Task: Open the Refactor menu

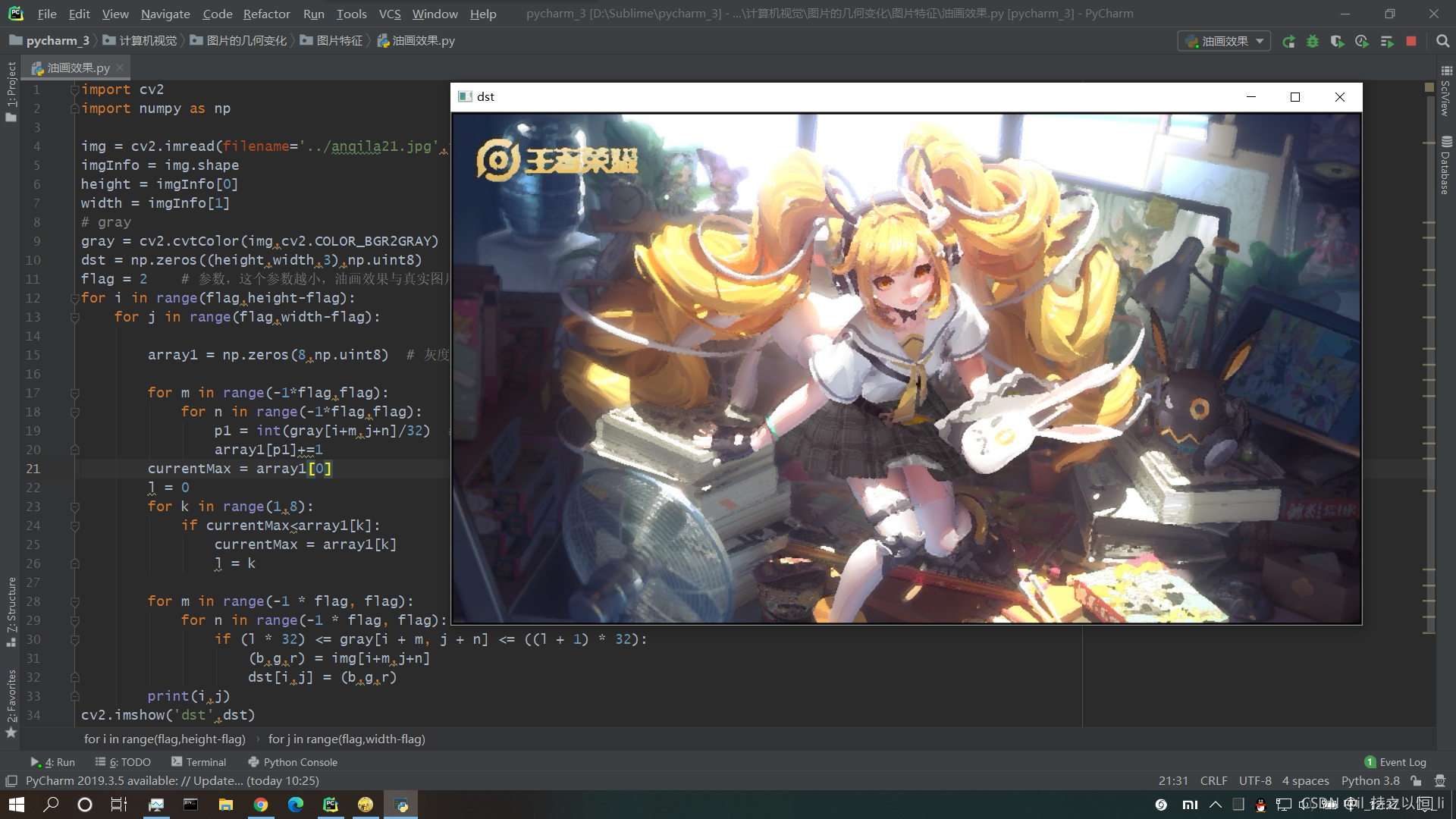Action: pos(266,14)
